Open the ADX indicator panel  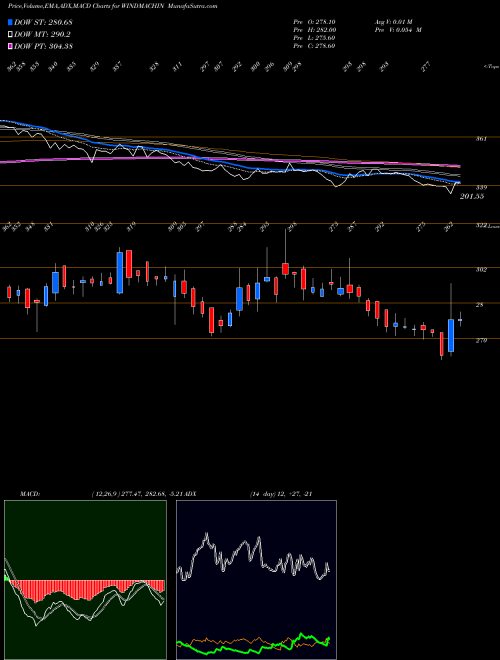(256, 580)
